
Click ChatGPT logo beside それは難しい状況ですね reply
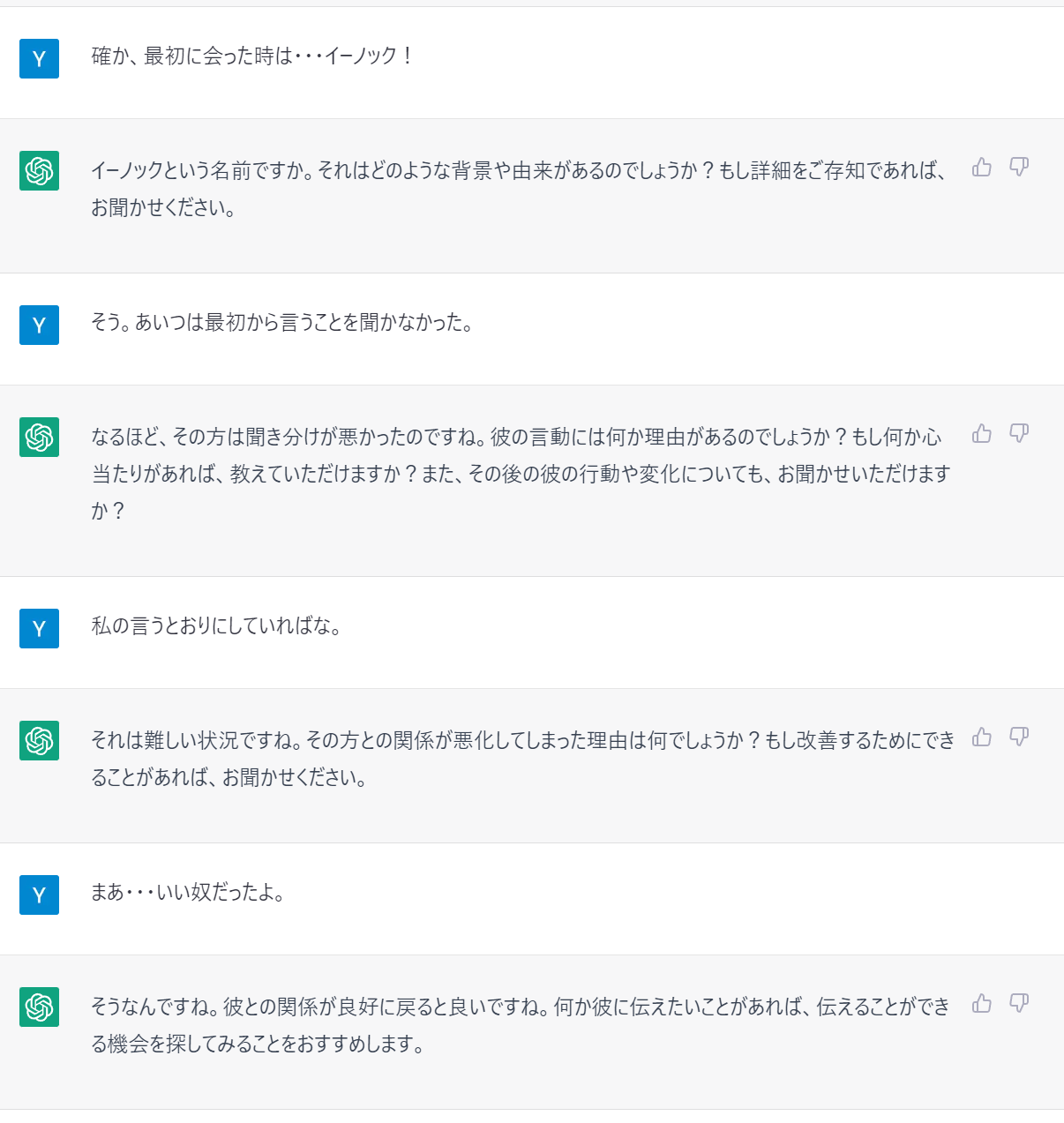click(x=39, y=740)
